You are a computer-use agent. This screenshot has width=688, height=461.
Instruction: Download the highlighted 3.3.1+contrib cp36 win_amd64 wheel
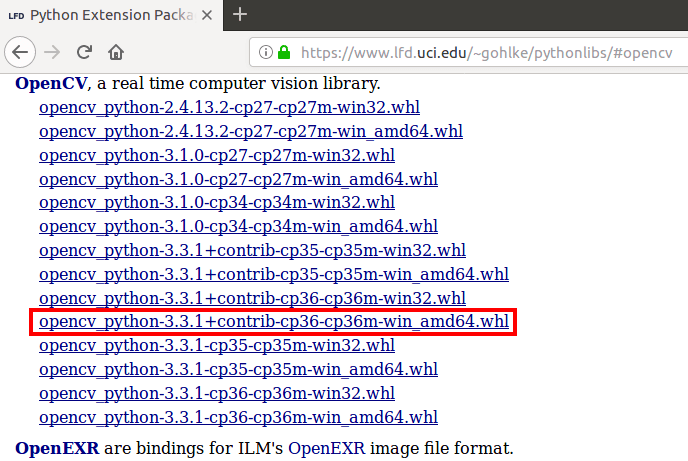[274, 322]
